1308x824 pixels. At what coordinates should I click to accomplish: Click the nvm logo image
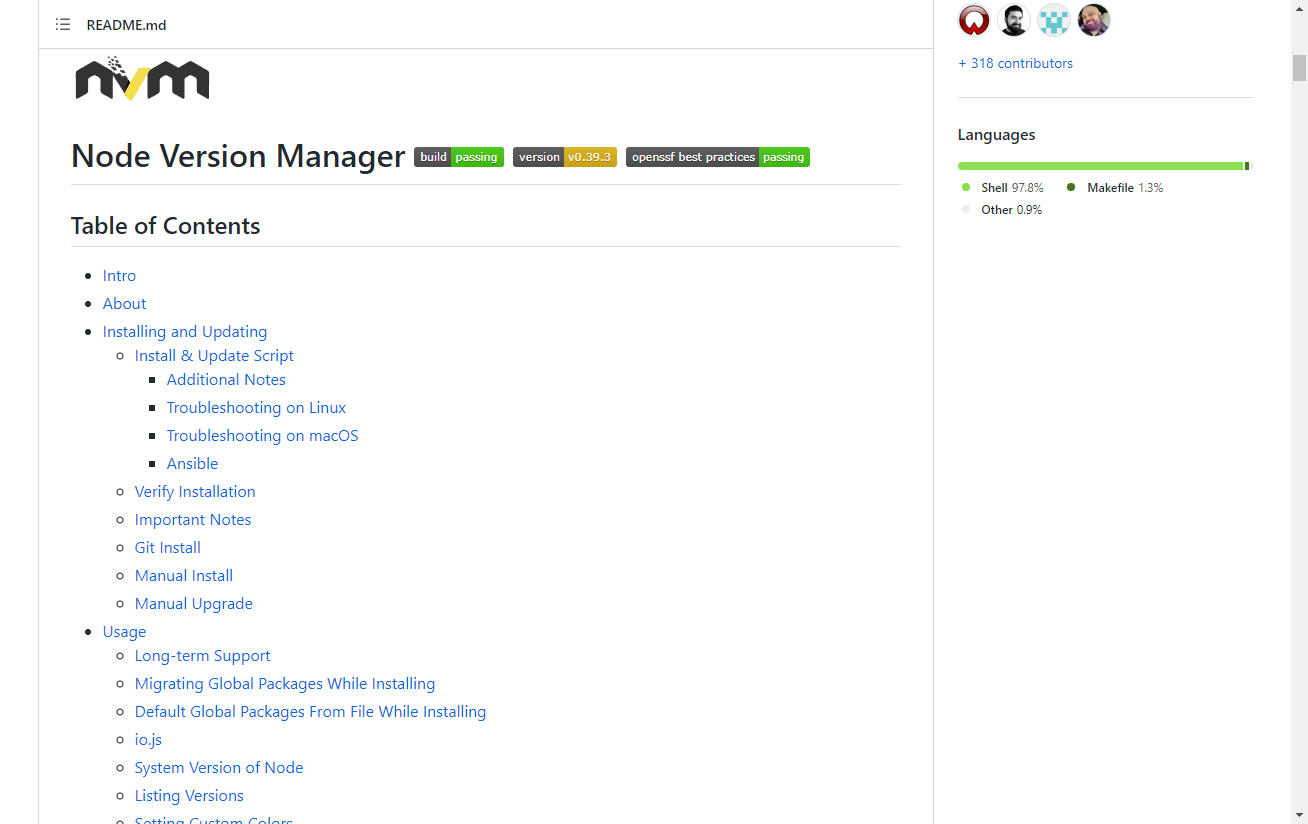point(143,78)
